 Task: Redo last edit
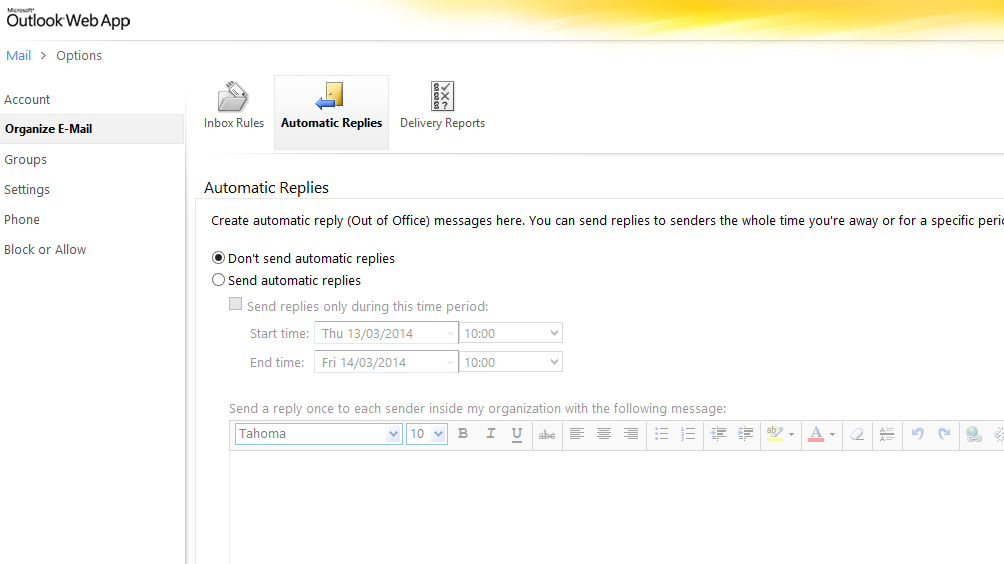point(944,434)
